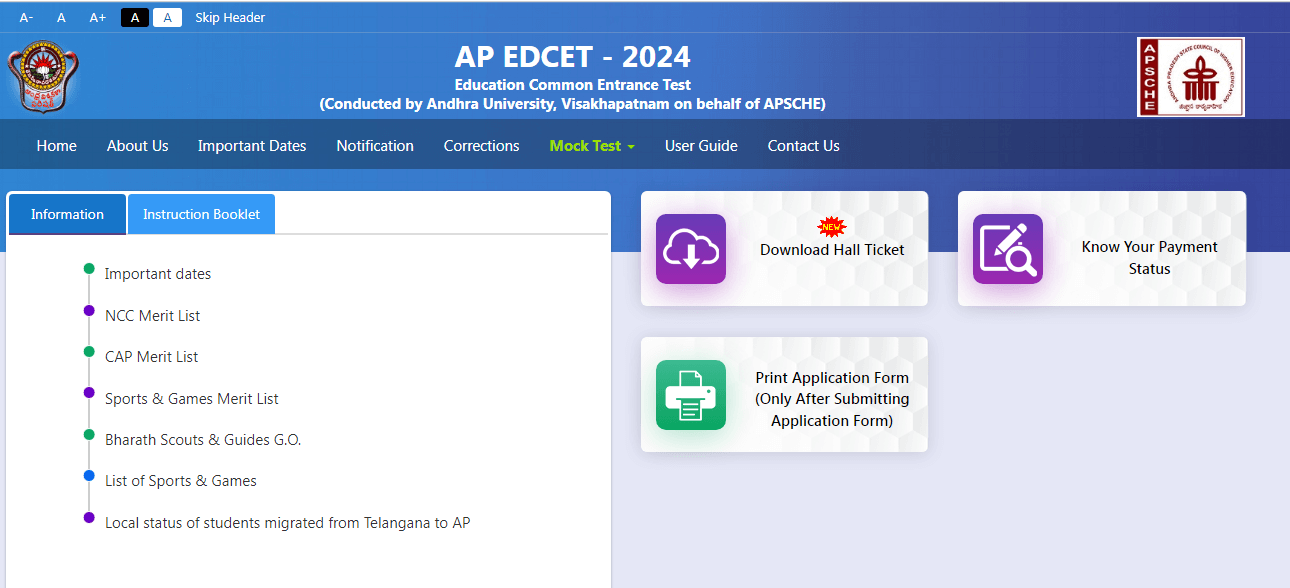Screen dimensions: 1290x588
Task: Open the Notification menu item
Action: point(375,146)
